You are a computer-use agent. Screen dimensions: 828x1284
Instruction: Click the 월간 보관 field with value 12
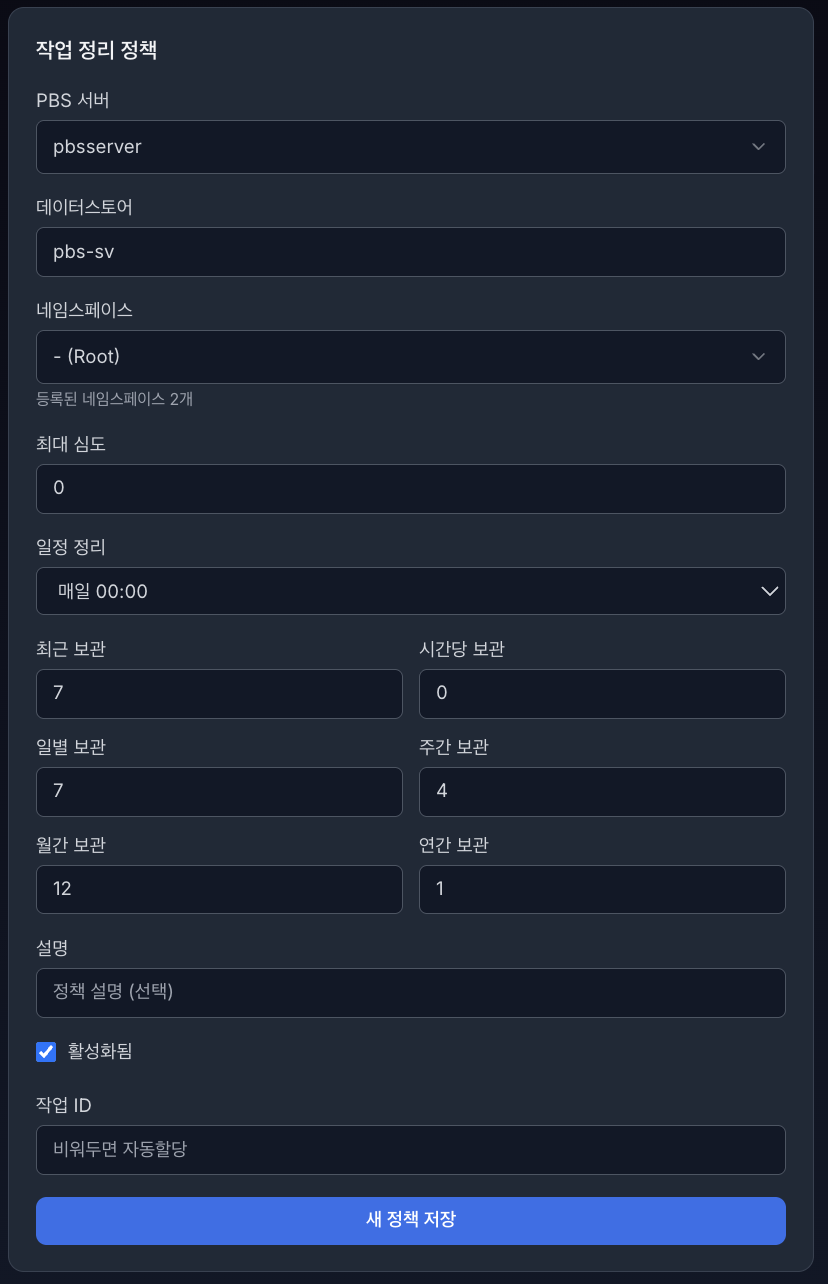tap(219, 889)
